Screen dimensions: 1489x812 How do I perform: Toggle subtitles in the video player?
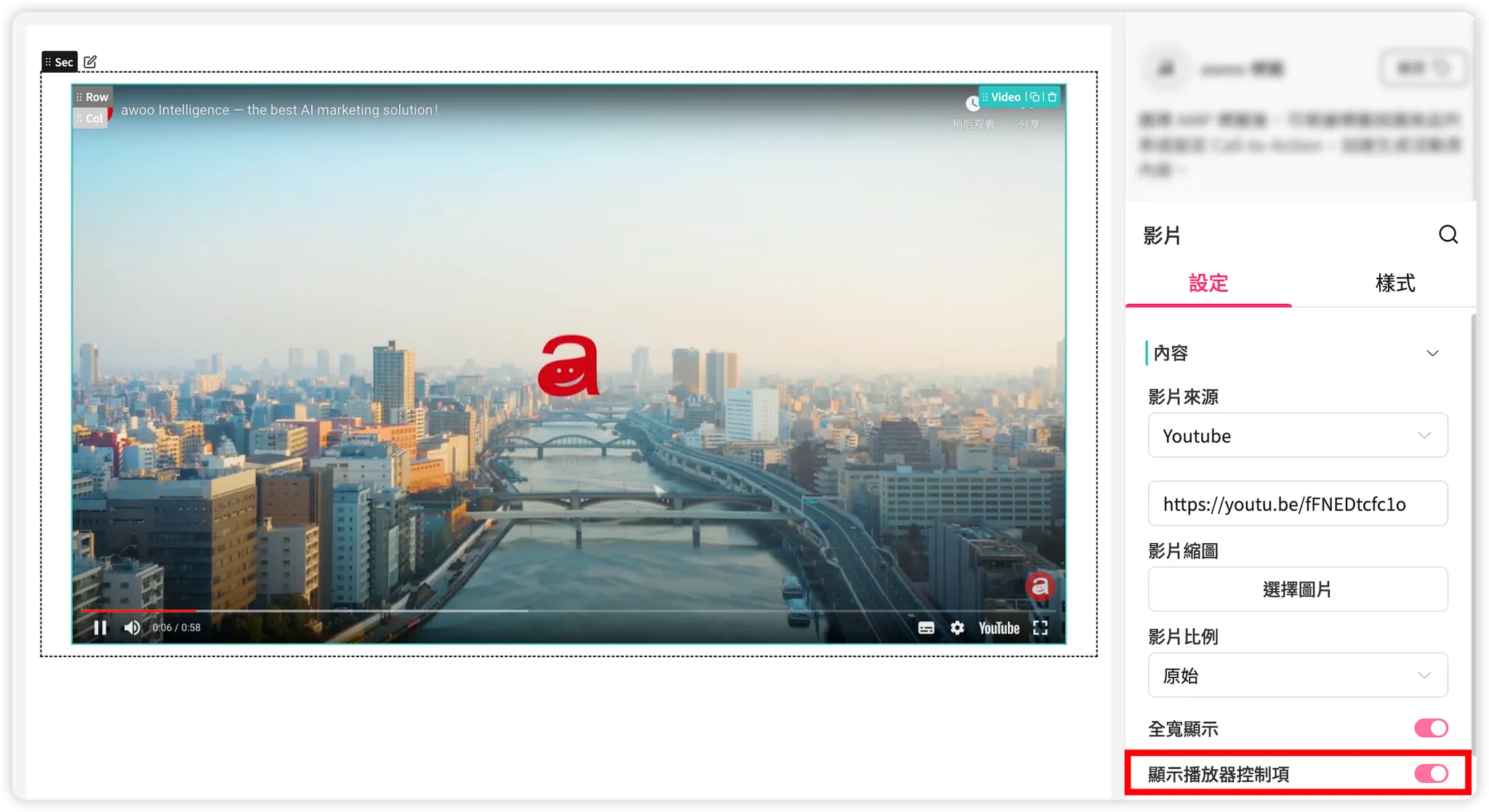[x=926, y=627]
